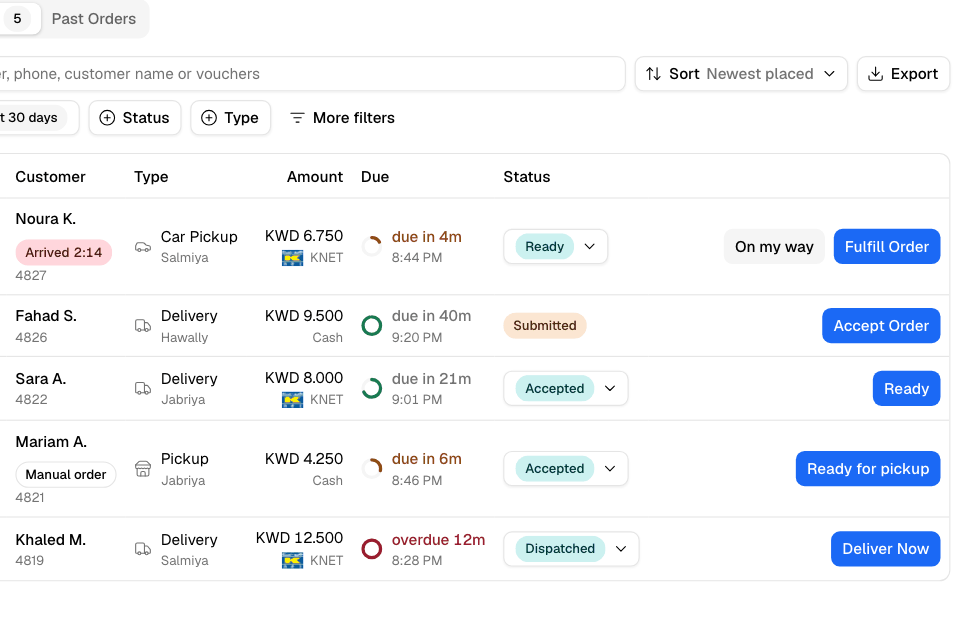
Task: Click customer name Fahad S.
Action: tap(46, 316)
